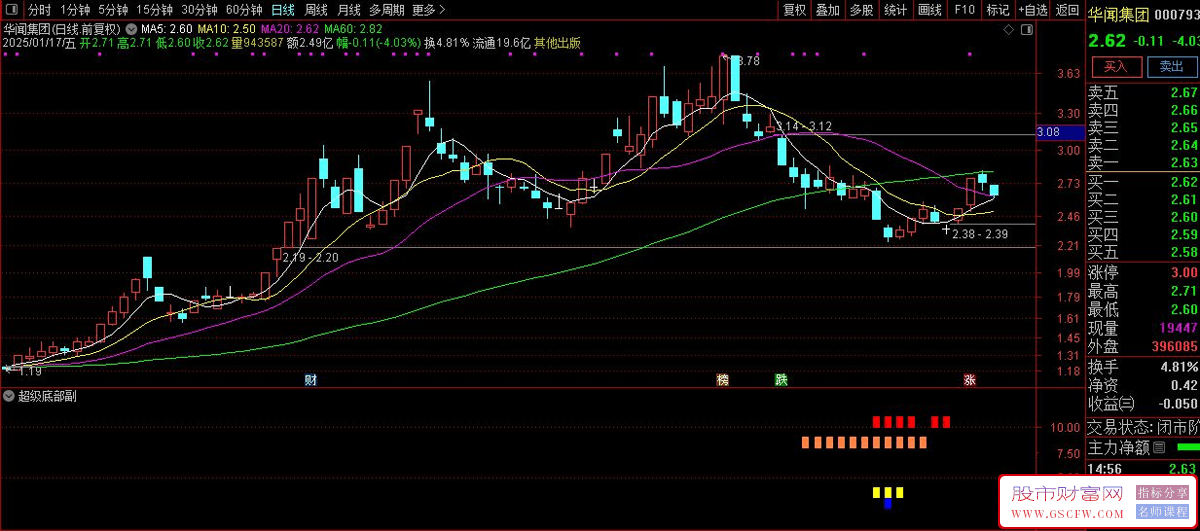The width and height of the screenshot is (1200, 531).
Task: Switch to 日线 daily chart
Action: tap(284, 10)
